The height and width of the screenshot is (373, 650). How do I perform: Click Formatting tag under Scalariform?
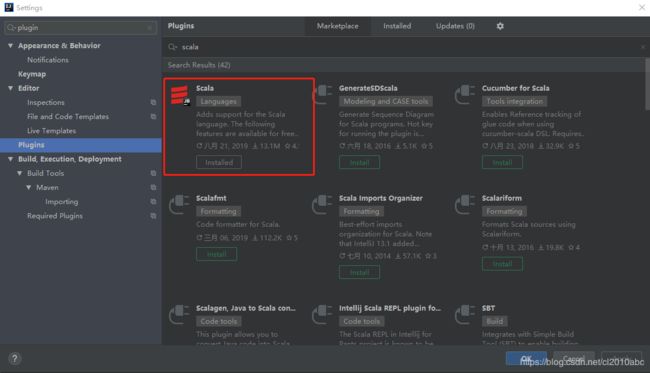[504, 211]
